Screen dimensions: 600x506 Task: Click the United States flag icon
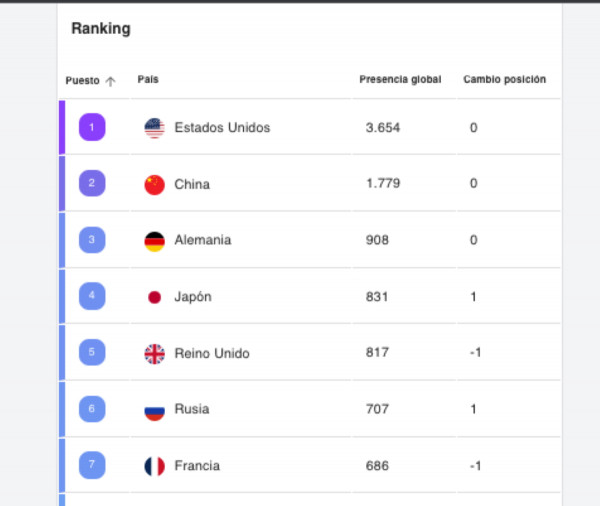point(155,128)
